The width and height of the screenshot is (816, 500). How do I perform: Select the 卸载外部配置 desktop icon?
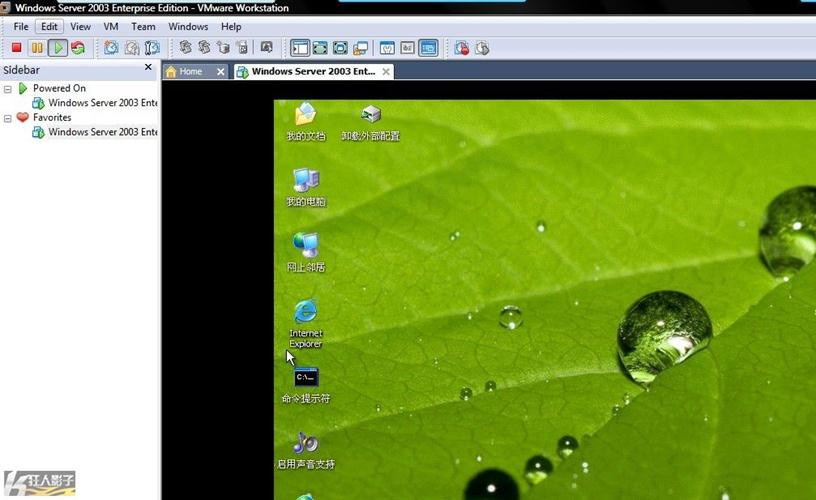pos(371,123)
